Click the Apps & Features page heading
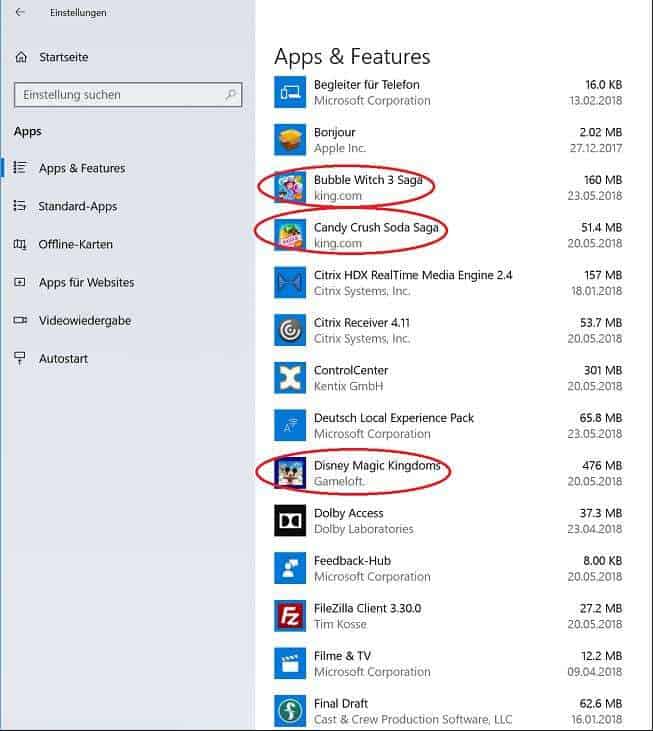The height and width of the screenshot is (731, 653). (352, 56)
